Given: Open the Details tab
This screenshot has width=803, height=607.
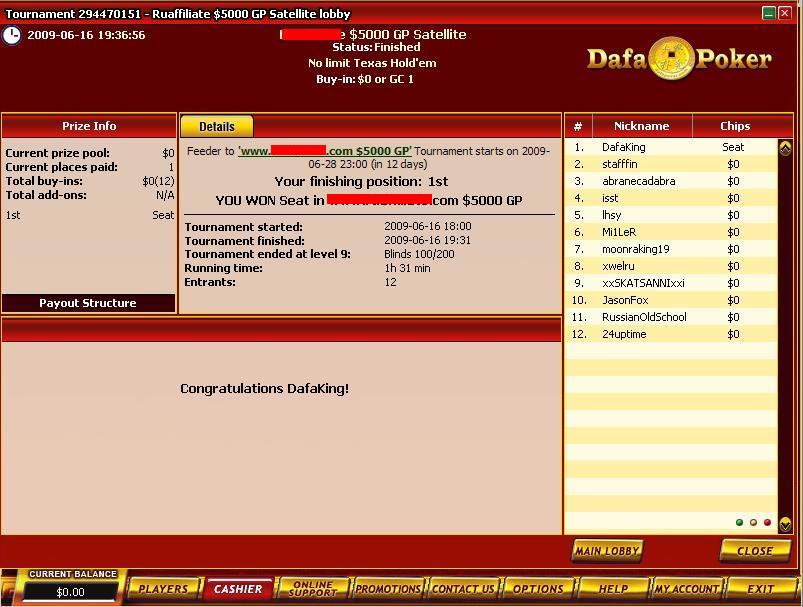Looking at the screenshot, I should pyautogui.click(x=217, y=127).
